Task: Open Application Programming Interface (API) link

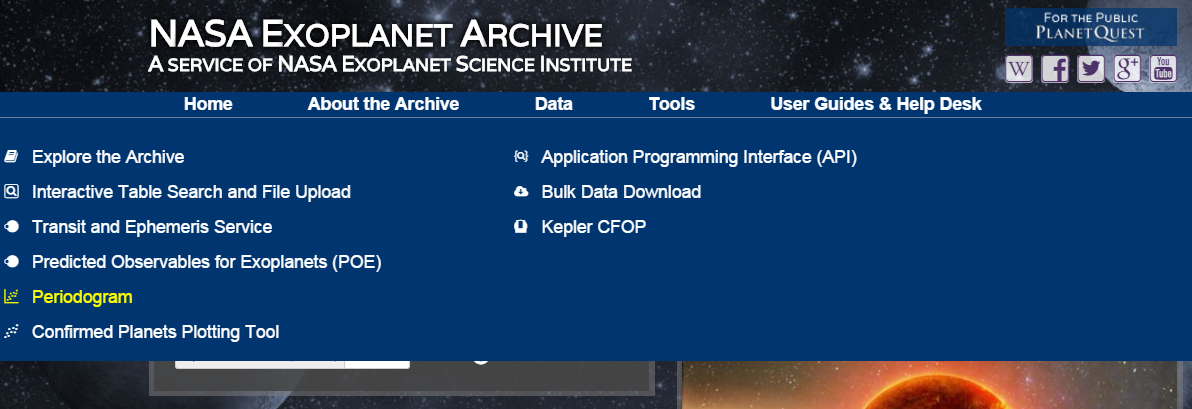Action: (x=699, y=157)
